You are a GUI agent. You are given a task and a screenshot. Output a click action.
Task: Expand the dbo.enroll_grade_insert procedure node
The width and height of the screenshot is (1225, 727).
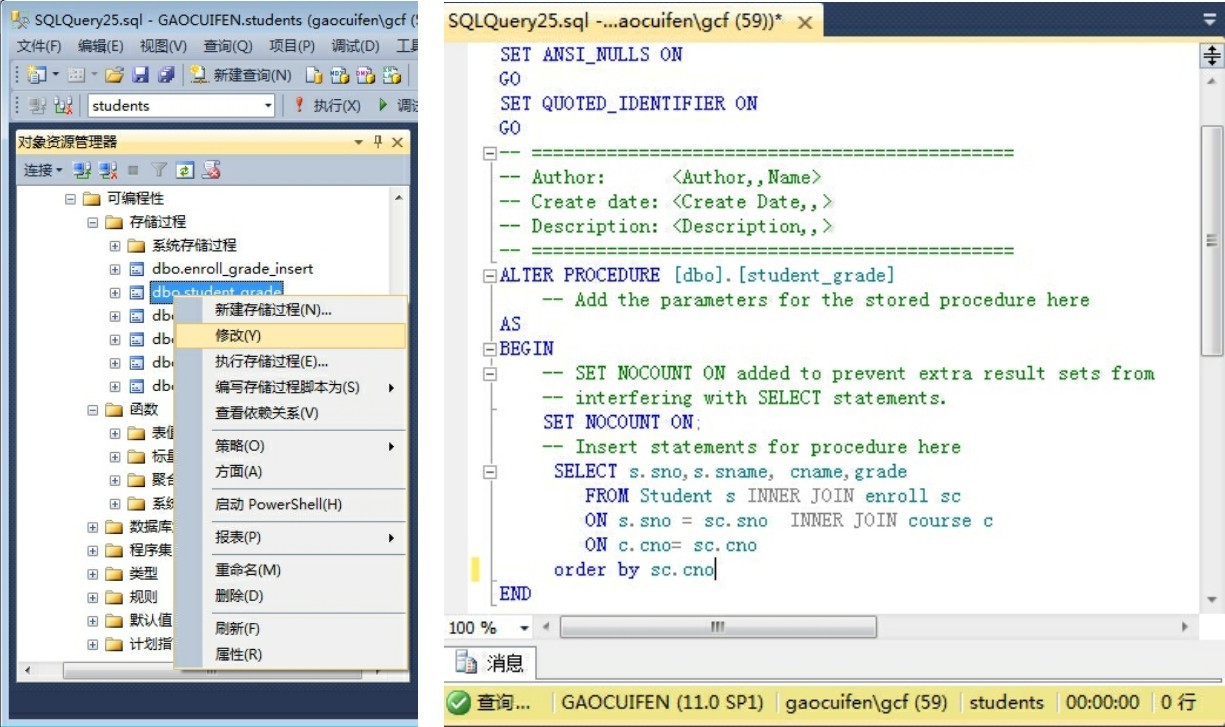(115, 269)
